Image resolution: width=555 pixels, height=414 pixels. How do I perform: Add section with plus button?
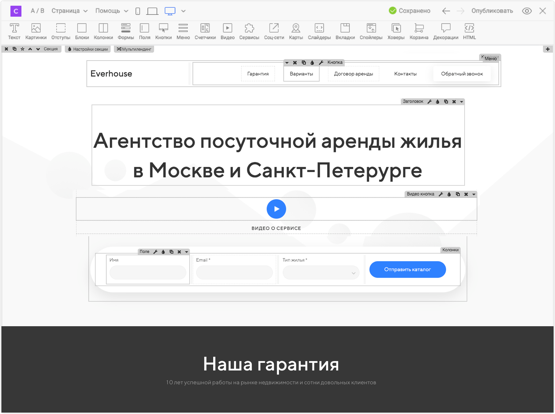coord(548,49)
